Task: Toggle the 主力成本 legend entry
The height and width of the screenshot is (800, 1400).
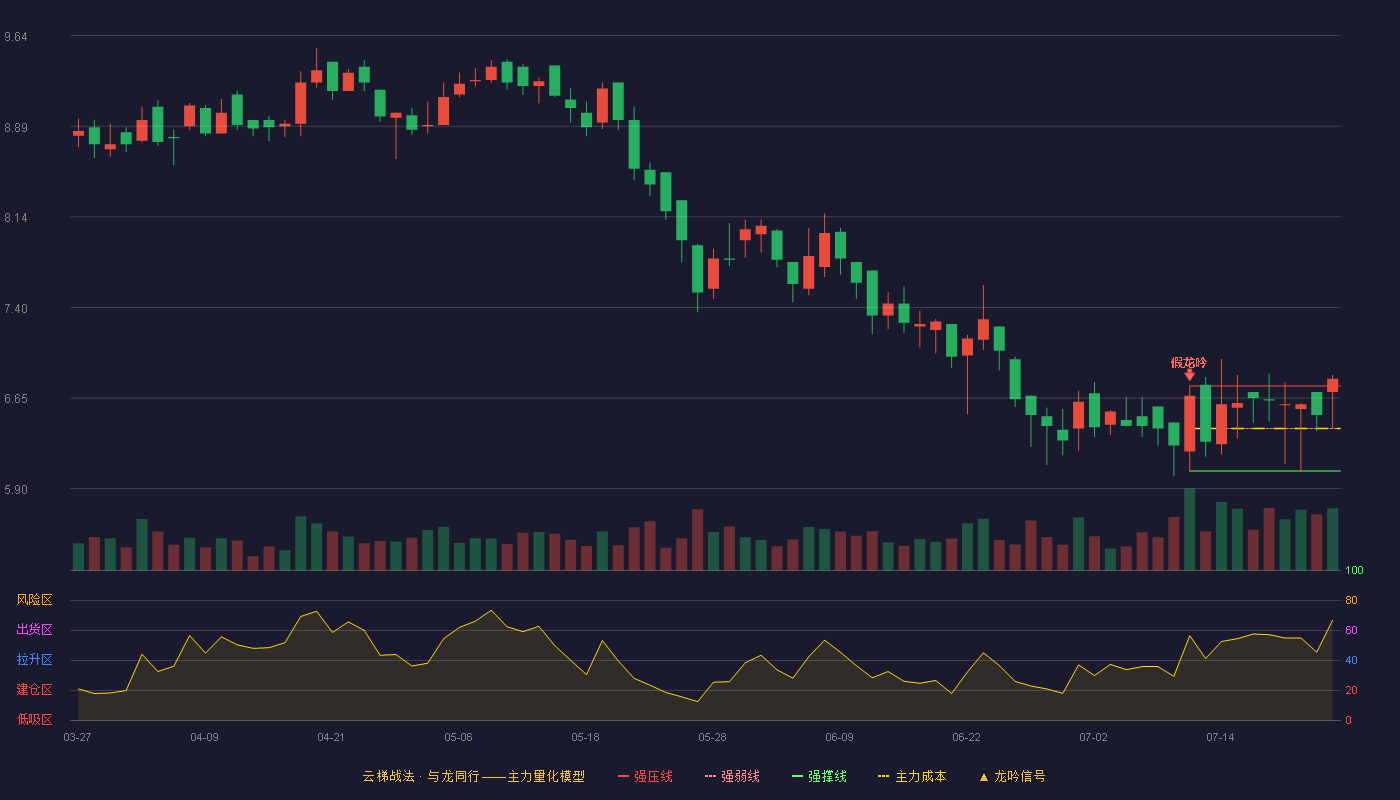Action: click(911, 776)
